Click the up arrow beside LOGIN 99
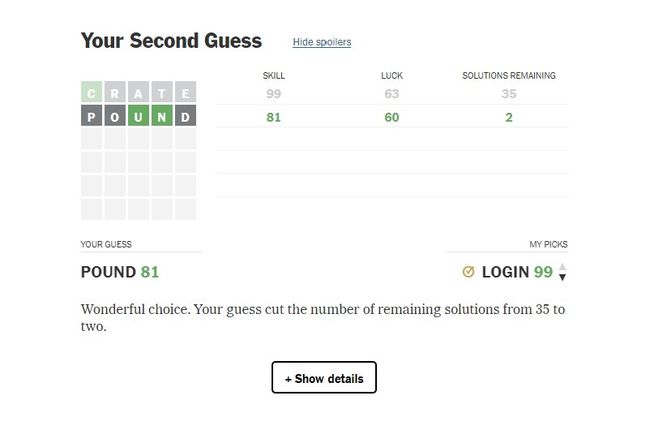This screenshot has height=443, width=650. coord(562,267)
